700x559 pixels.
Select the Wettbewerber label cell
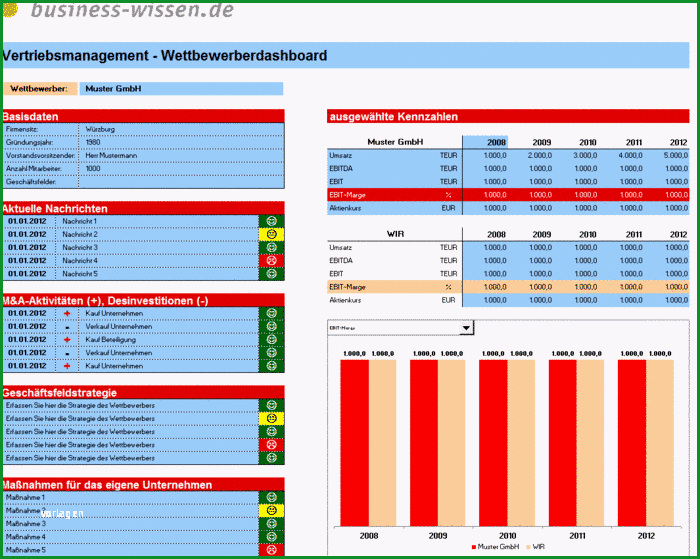(x=40, y=88)
